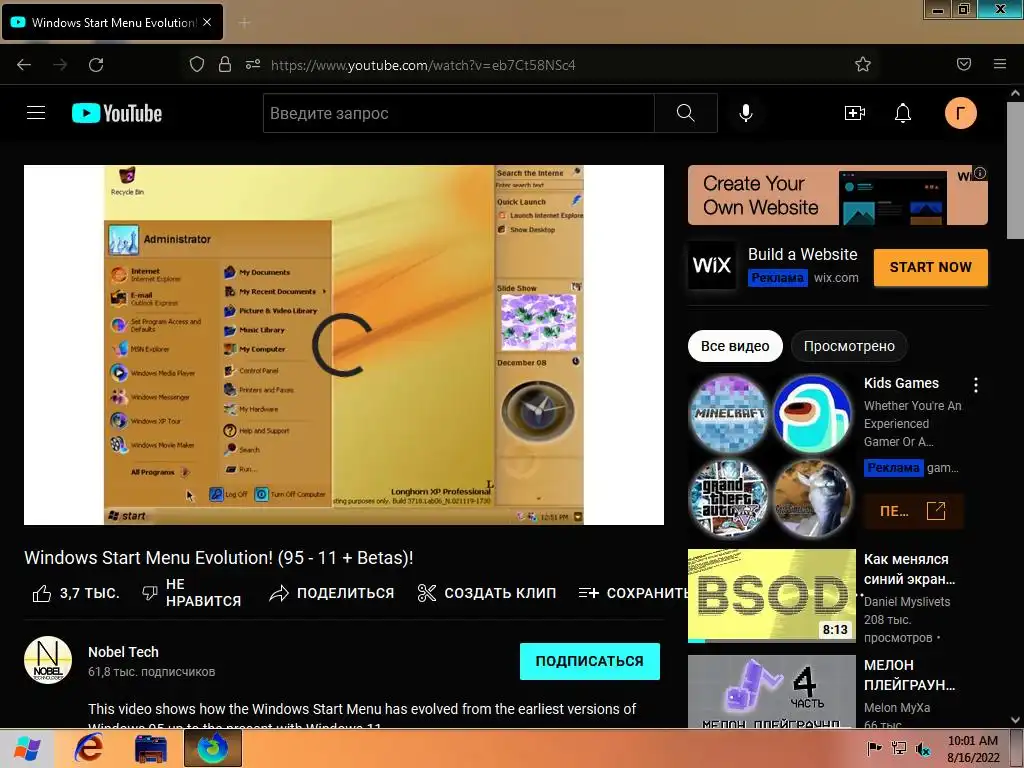Close the Windows Start Menu Evolution tab
This screenshot has height=768, width=1024.
(x=207, y=22)
